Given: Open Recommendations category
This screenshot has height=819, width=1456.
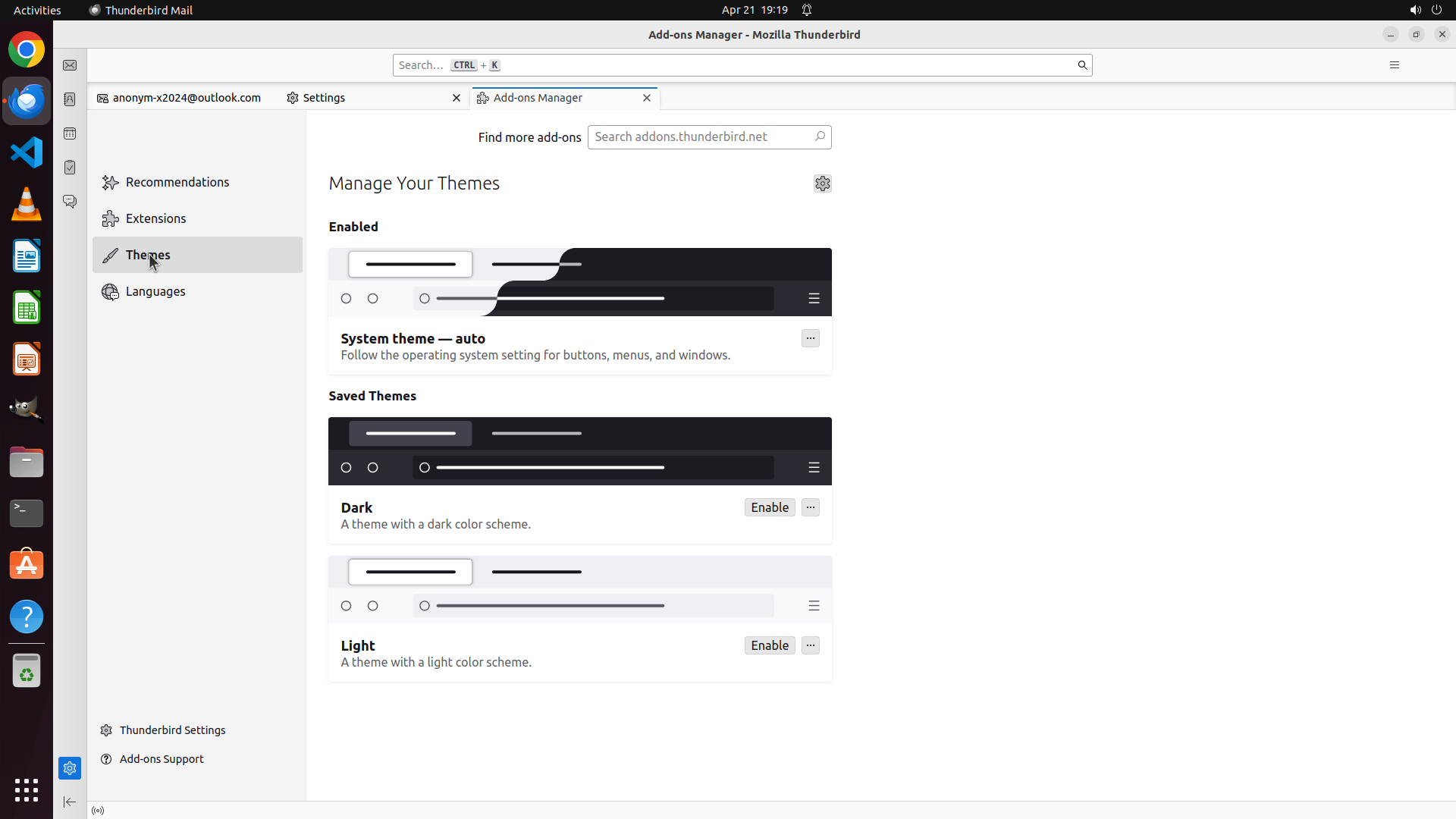Looking at the screenshot, I should coord(197,182).
